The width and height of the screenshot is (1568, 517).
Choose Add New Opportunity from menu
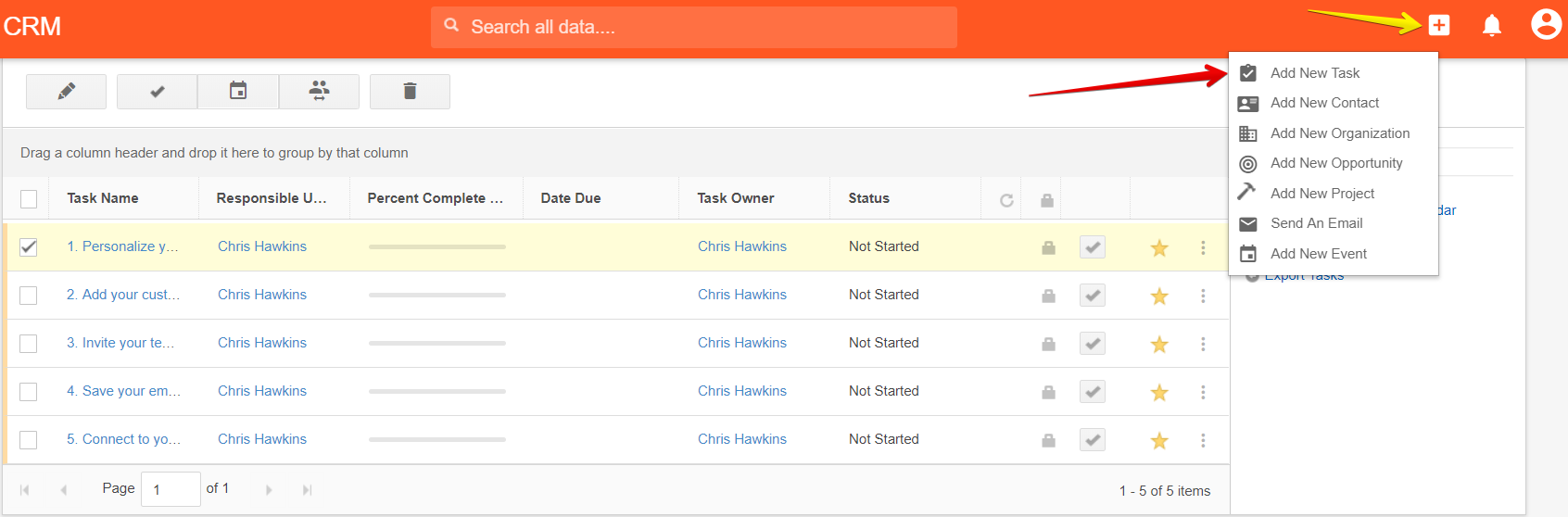tap(1334, 163)
